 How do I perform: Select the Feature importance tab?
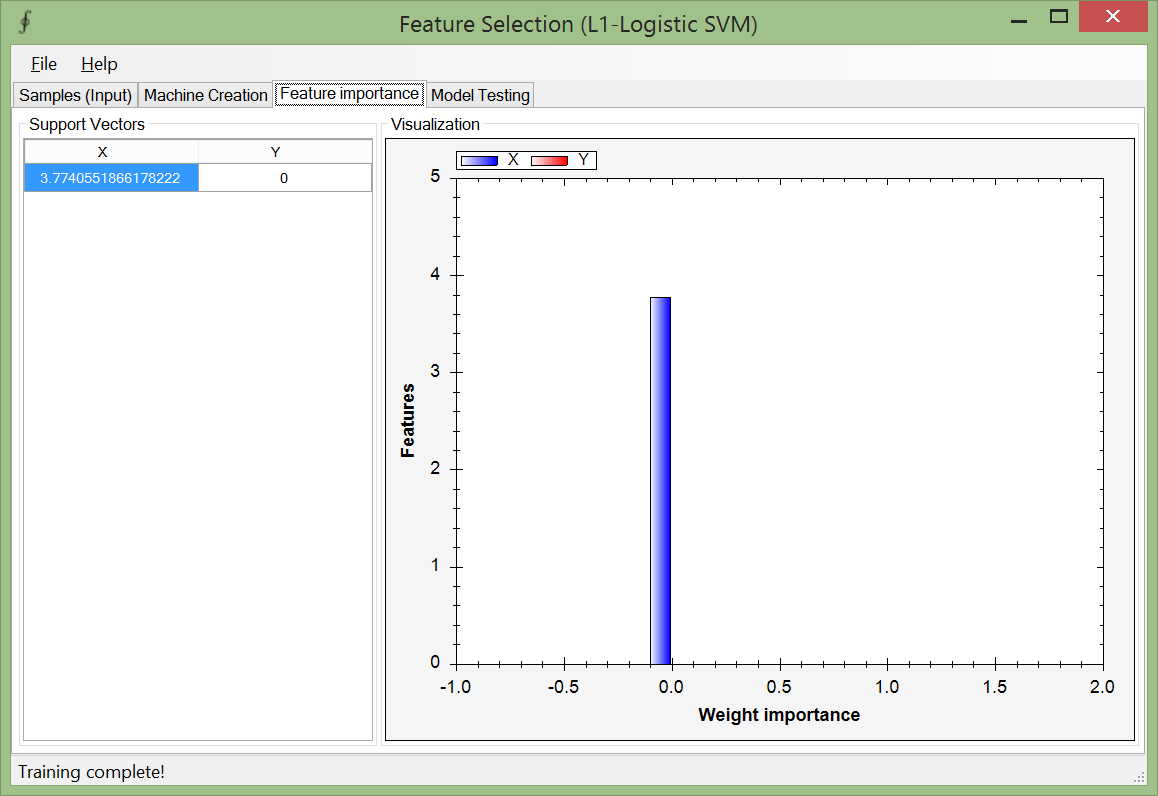349,94
